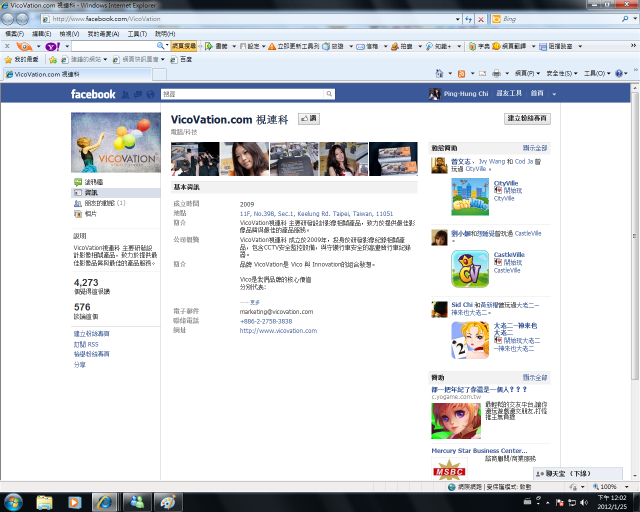Click the Facebook search magnifier button
The image size is (640, 512).
click(329, 94)
